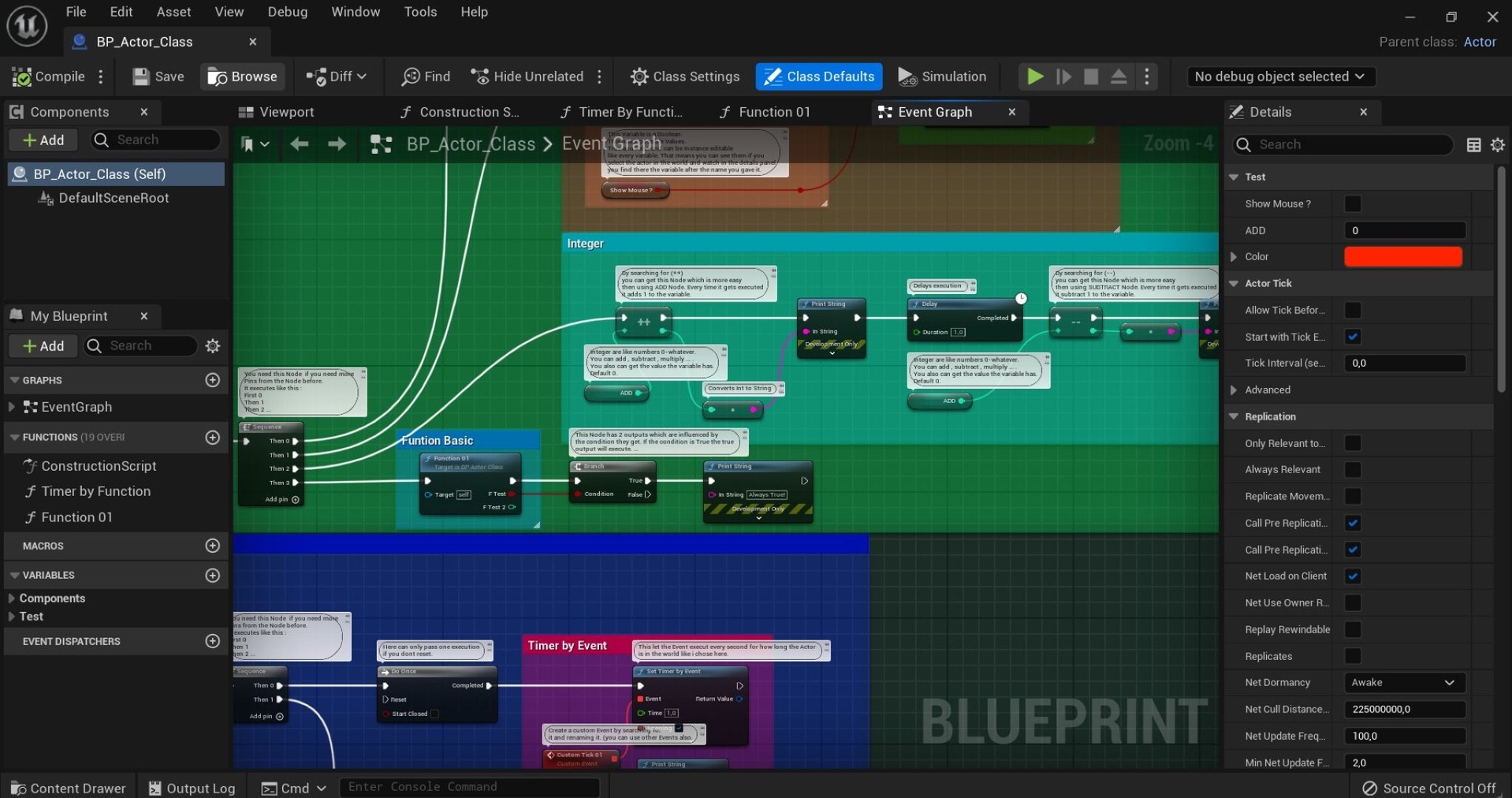Close the Event Graph tab
This screenshot has height=798, width=1512.
[1011, 112]
